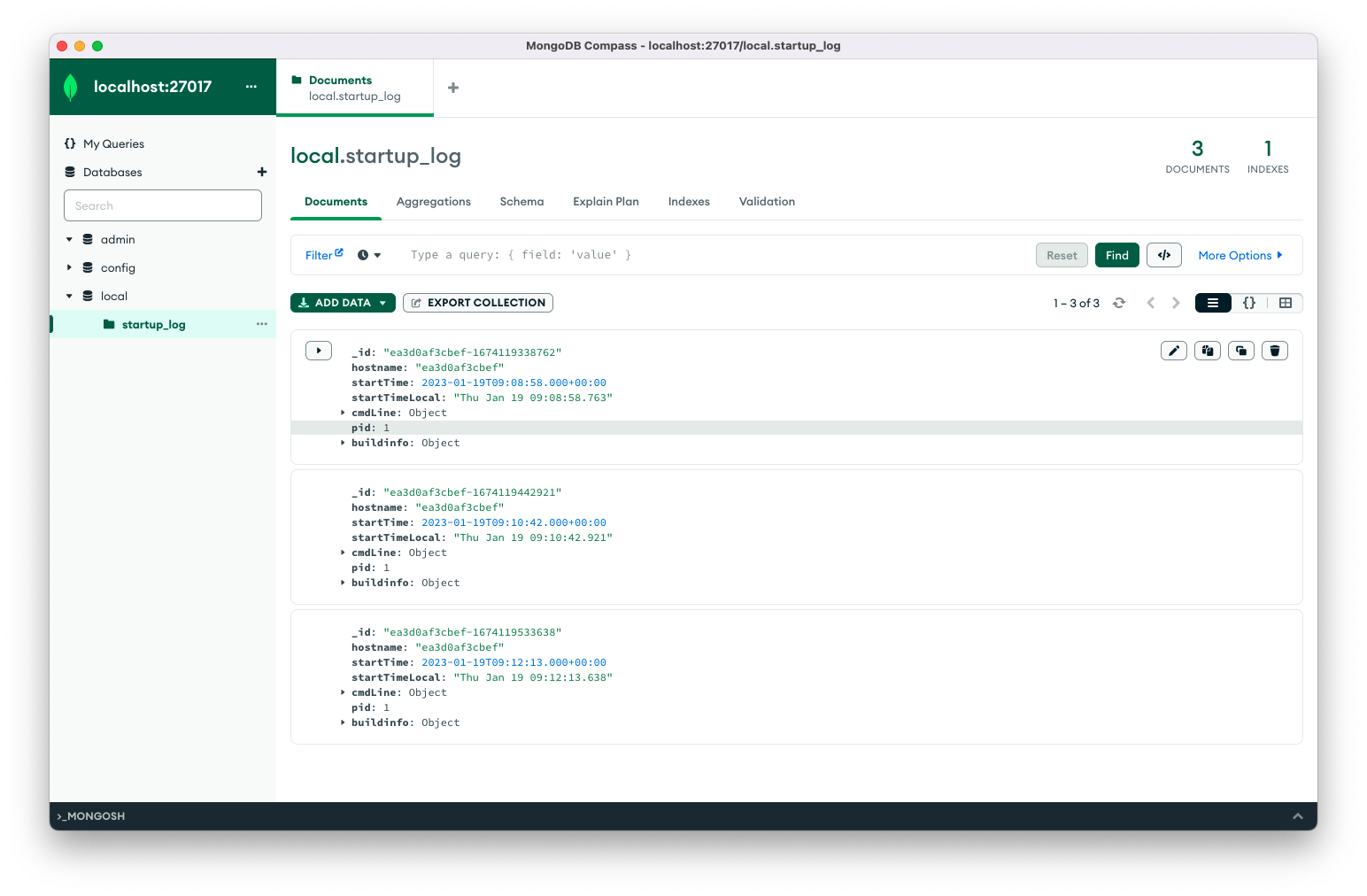This screenshot has height=896, width=1367.
Task: Expand buildinfo in document ending 442921
Action: pyautogui.click(x=343, y=583)
